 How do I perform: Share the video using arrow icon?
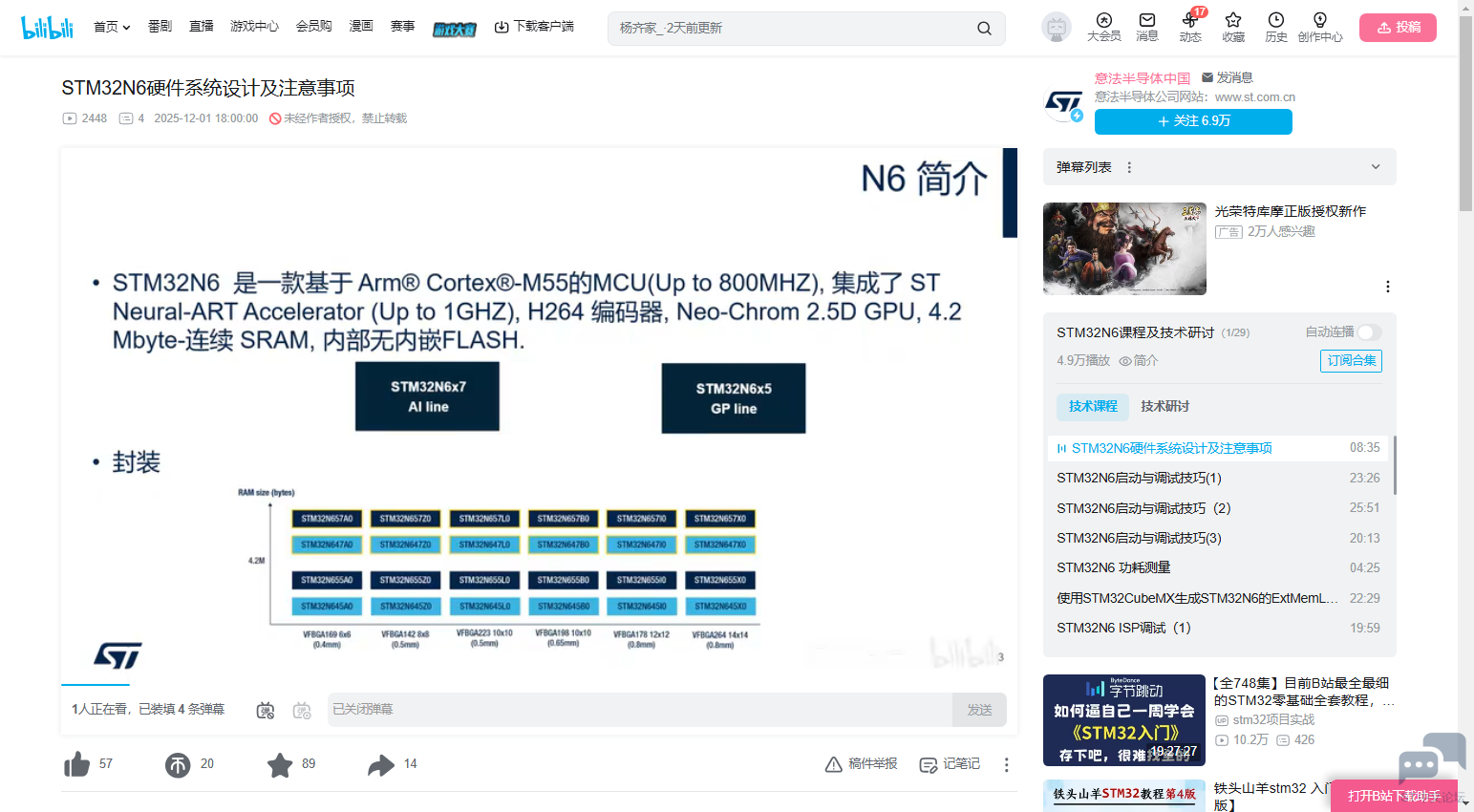pyautogui.click(x=381, y=764)
